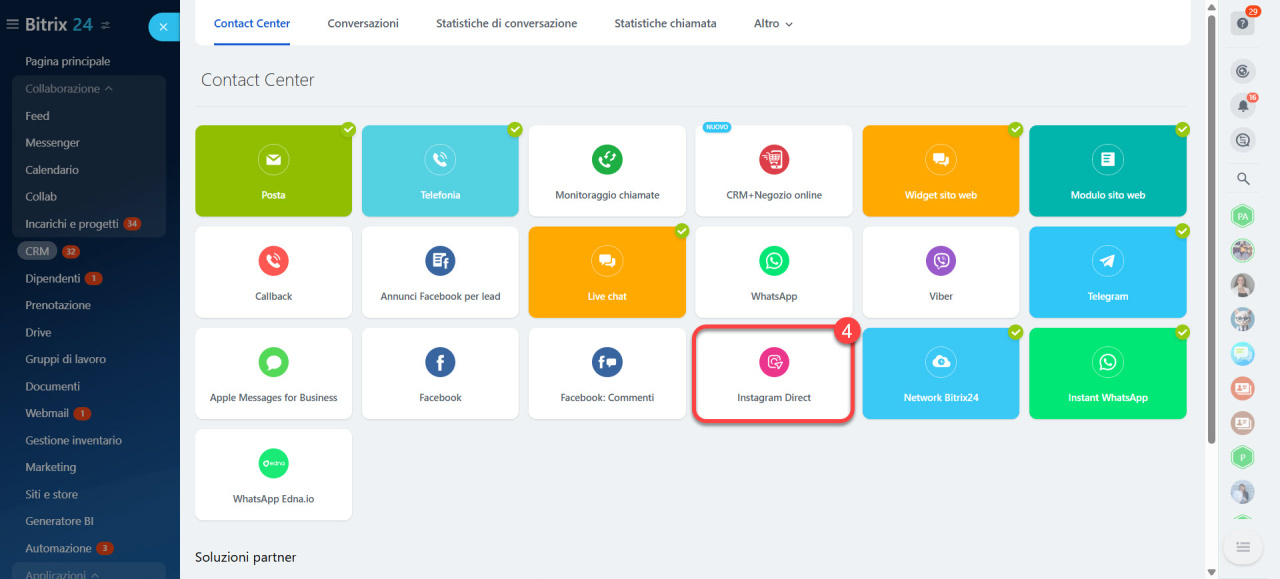Open Apple Messages for Business card
This screenshot has width=1280, height=579.
(x=273, y=373)
